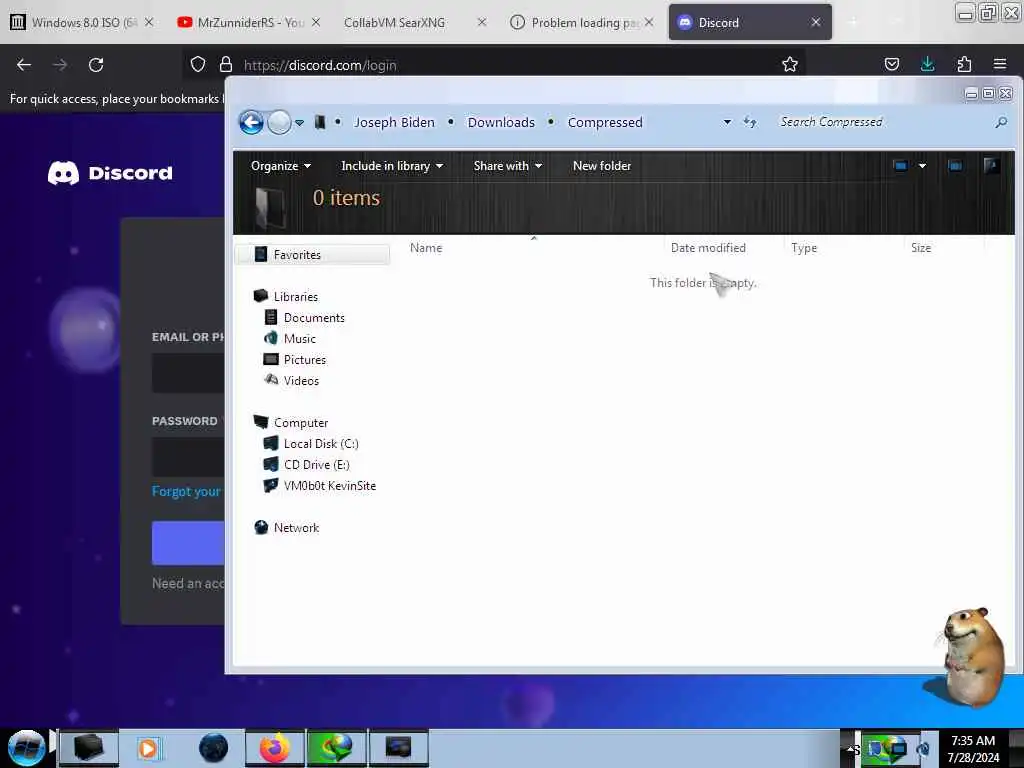Click the search magnifier icon

[x=1001, y=122]
